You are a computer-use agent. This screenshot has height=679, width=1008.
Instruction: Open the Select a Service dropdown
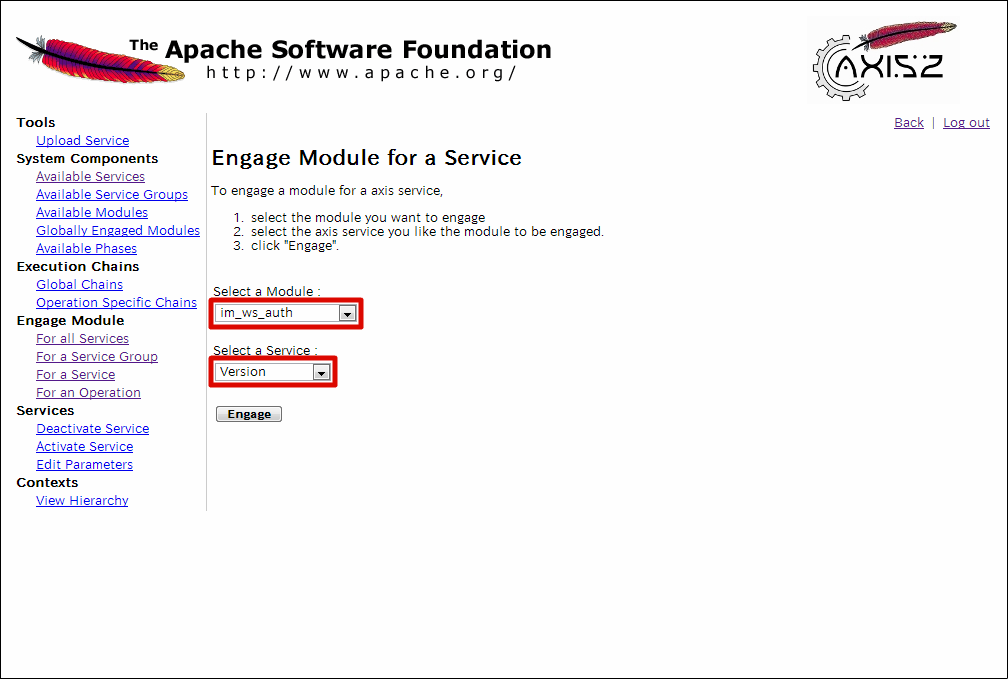[x=273, y=372]
